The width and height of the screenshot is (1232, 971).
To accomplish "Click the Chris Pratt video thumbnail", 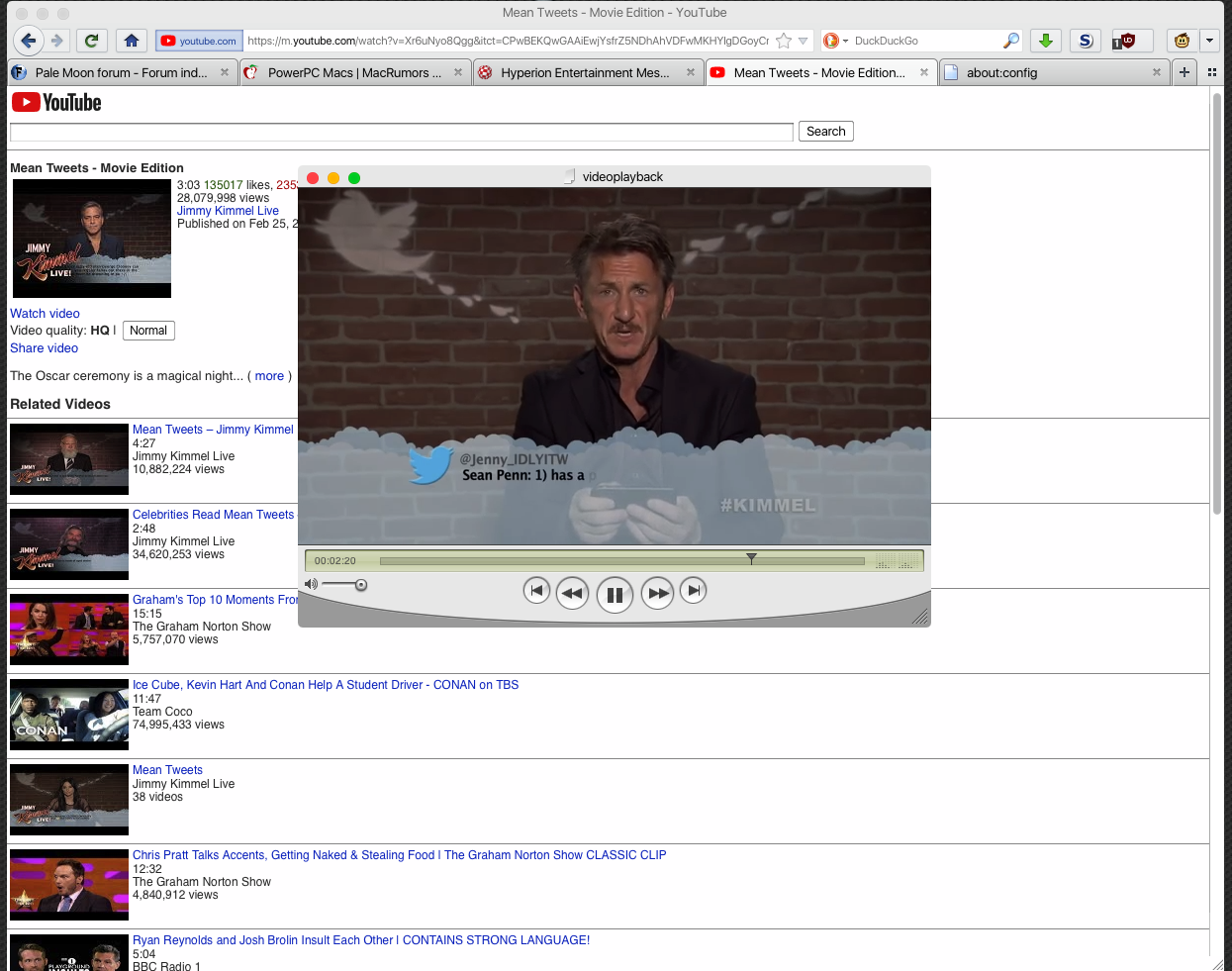I will [x=69, y=885].
